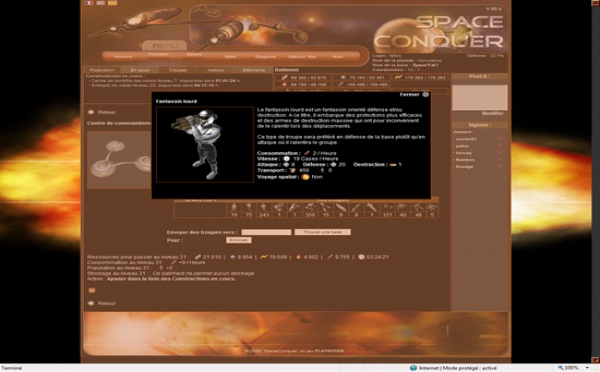Screen dimensions: 600x372
Task: Click the clock icon beside 03:24:21
Action: (361, 257)
